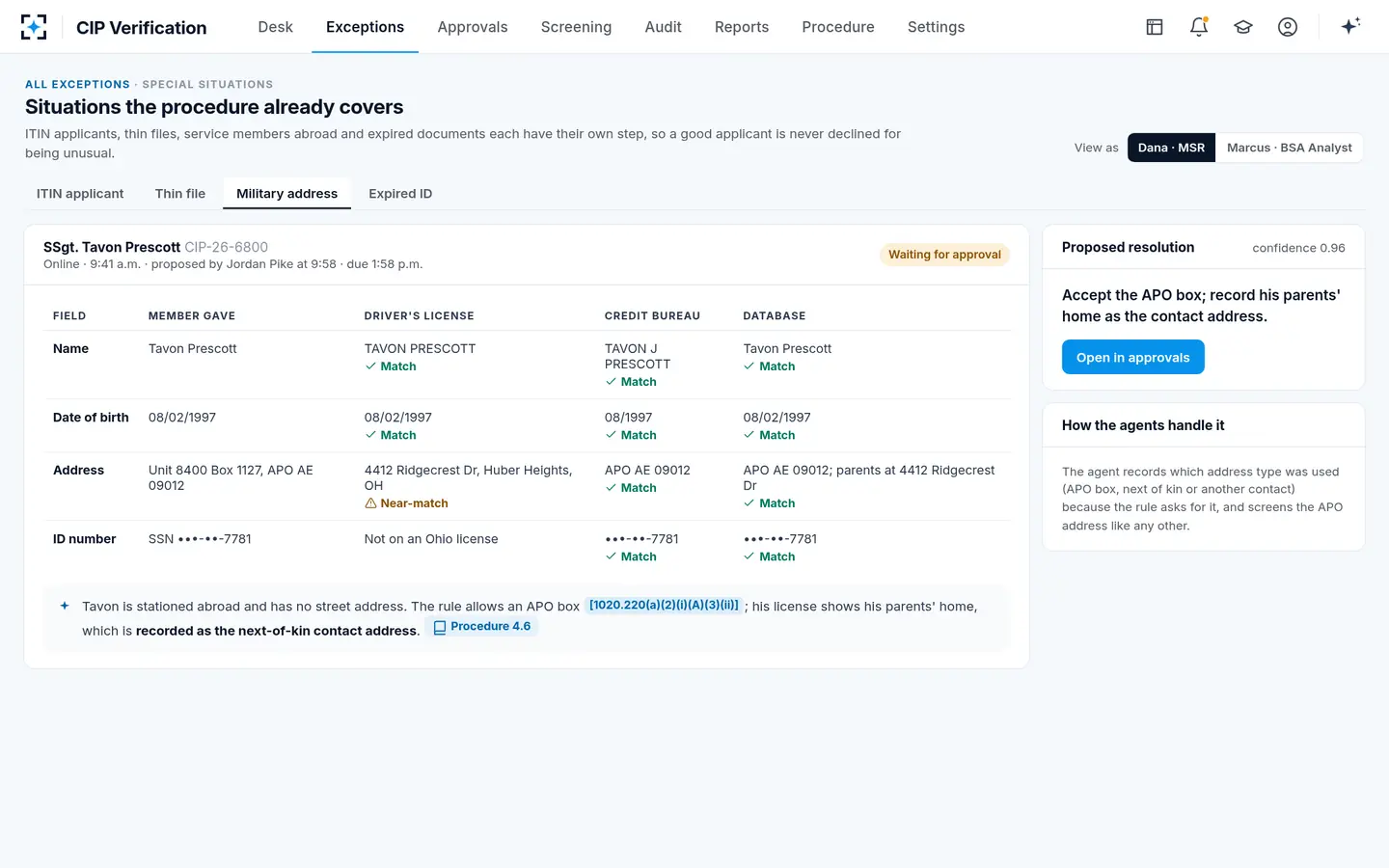Go to the Screening section
Screen dimensions: 1389x868
[x=576, y=27]
